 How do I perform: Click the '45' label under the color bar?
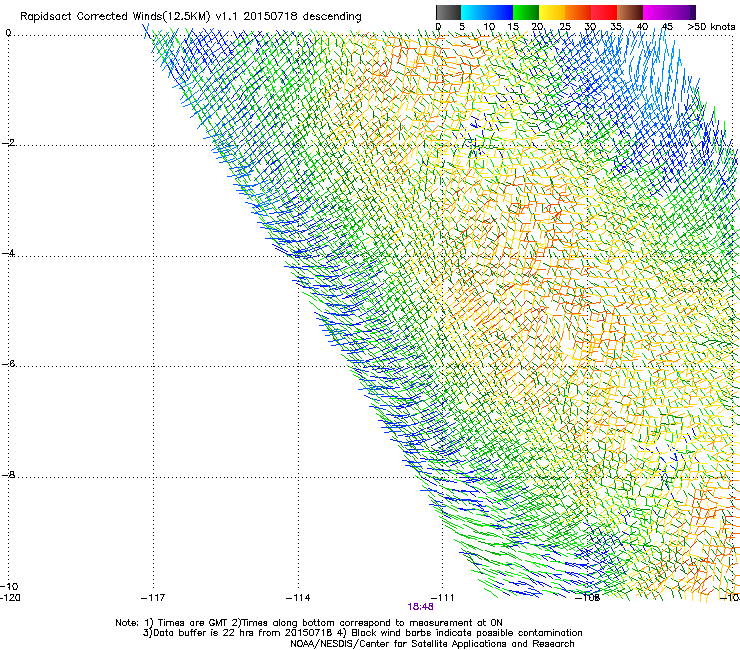667,27
